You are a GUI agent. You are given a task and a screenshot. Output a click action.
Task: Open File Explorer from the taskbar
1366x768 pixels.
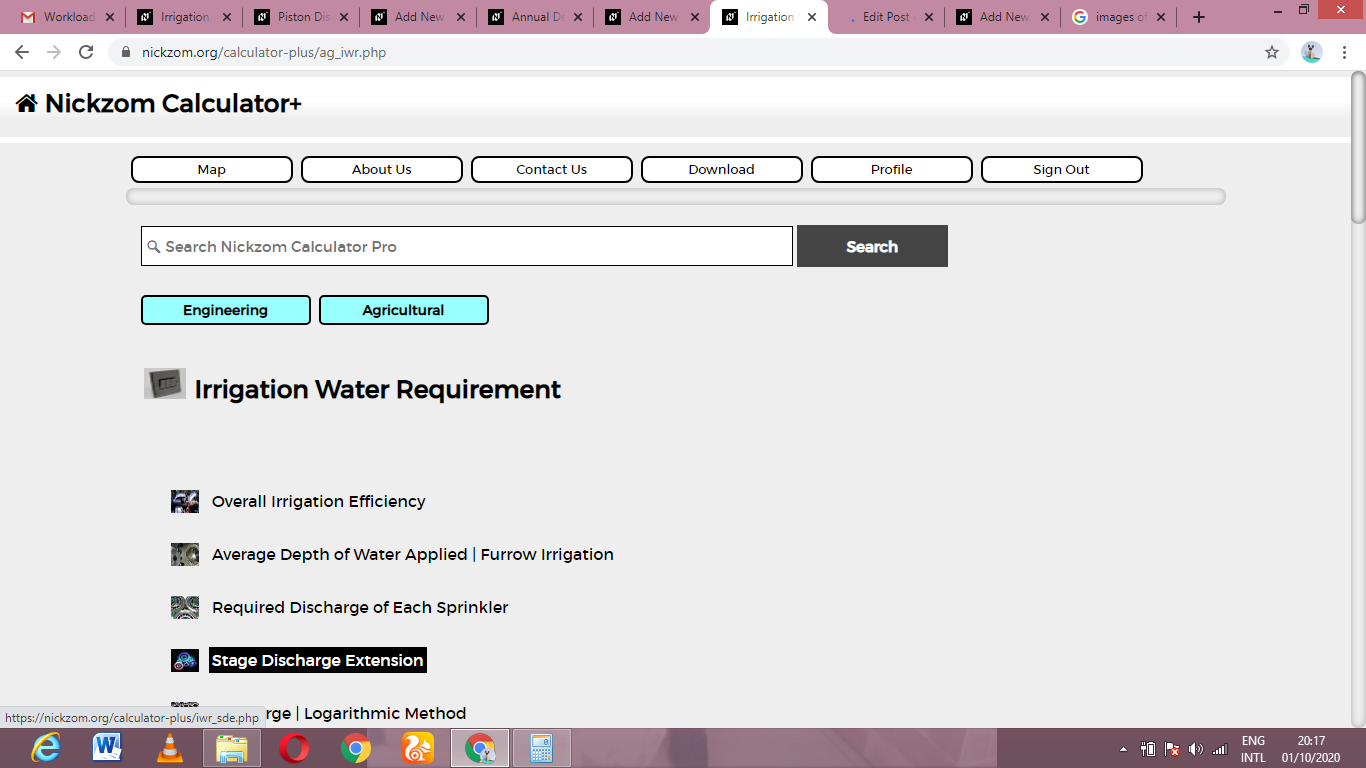coord(232,748)
